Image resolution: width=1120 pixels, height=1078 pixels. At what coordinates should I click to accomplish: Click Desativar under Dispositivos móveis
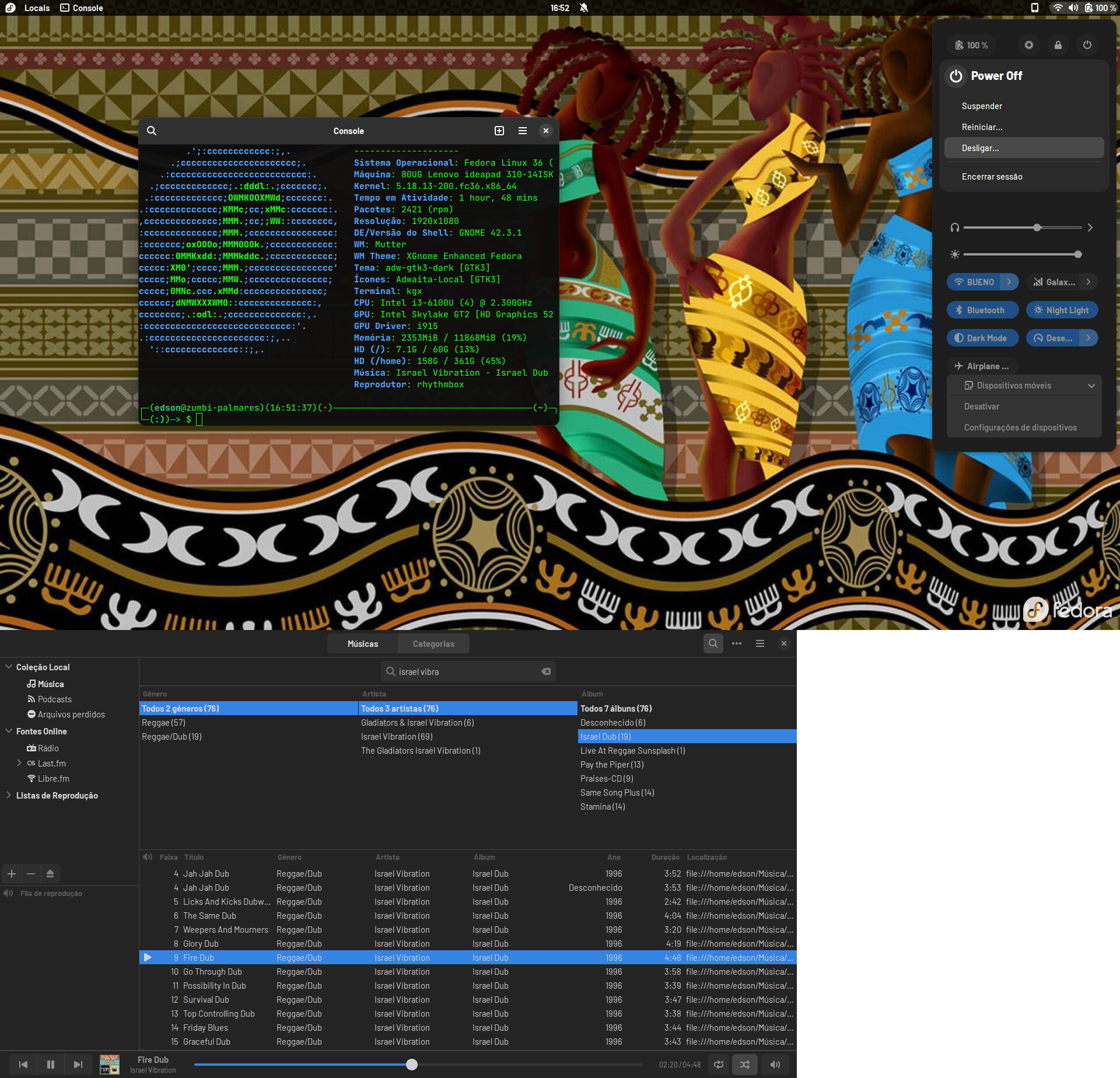tap(1024, 407)
